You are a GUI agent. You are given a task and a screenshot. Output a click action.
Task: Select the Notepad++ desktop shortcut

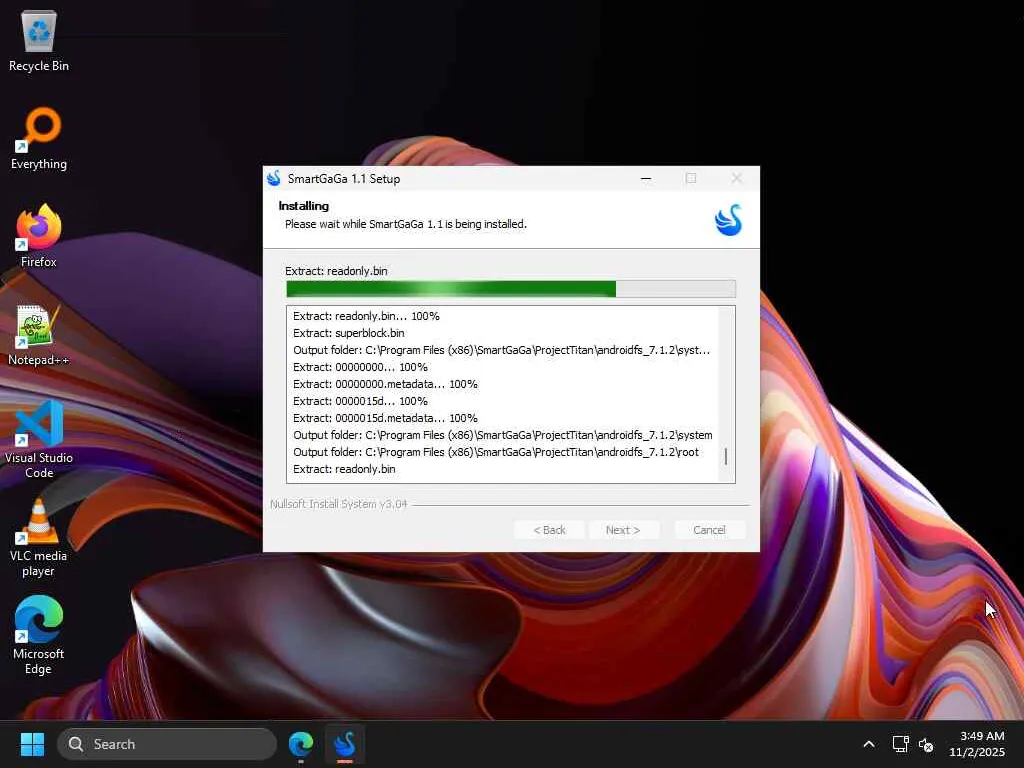39,335
